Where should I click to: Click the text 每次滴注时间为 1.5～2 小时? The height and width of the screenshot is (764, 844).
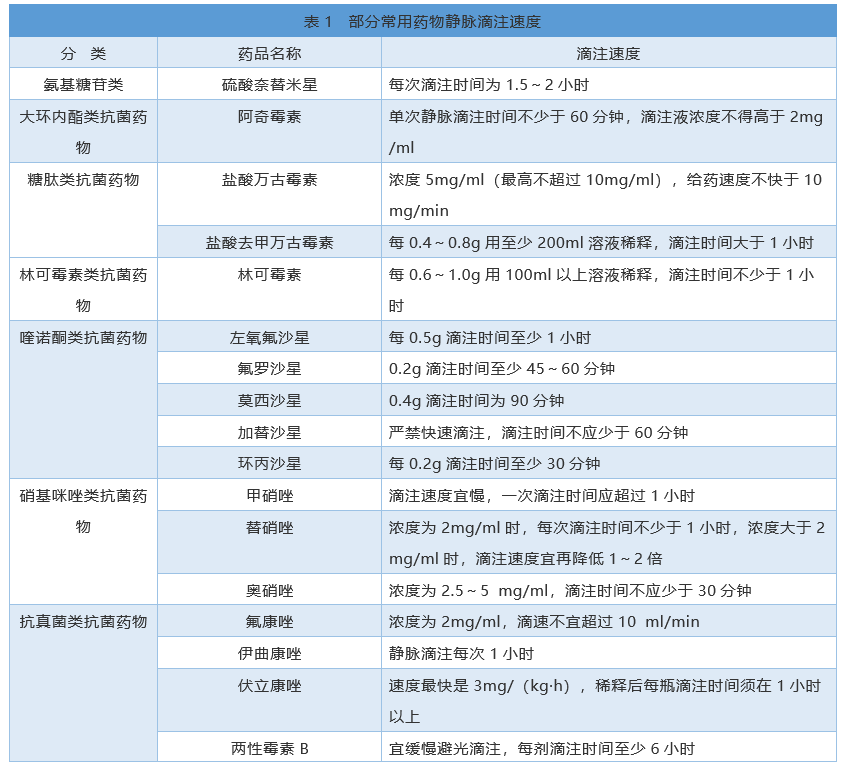pos(489,85)
